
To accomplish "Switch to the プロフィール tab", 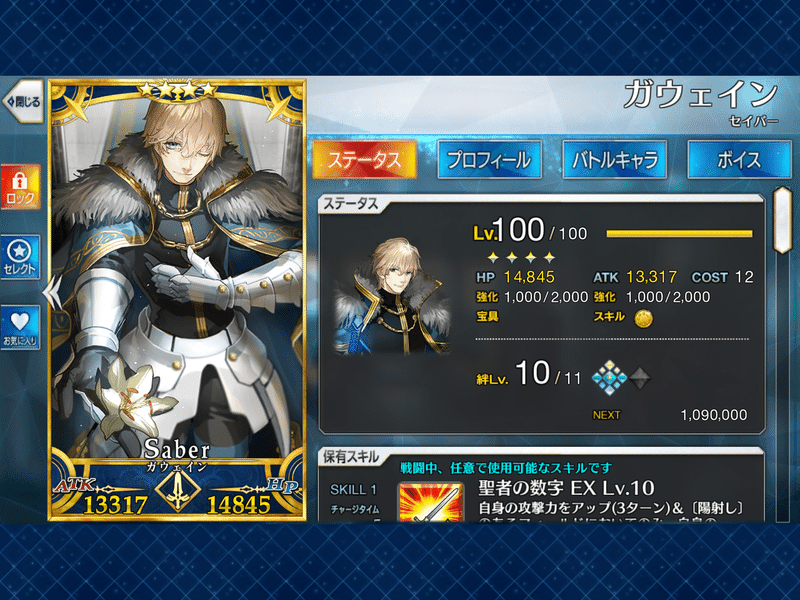I will pos(489,160).
